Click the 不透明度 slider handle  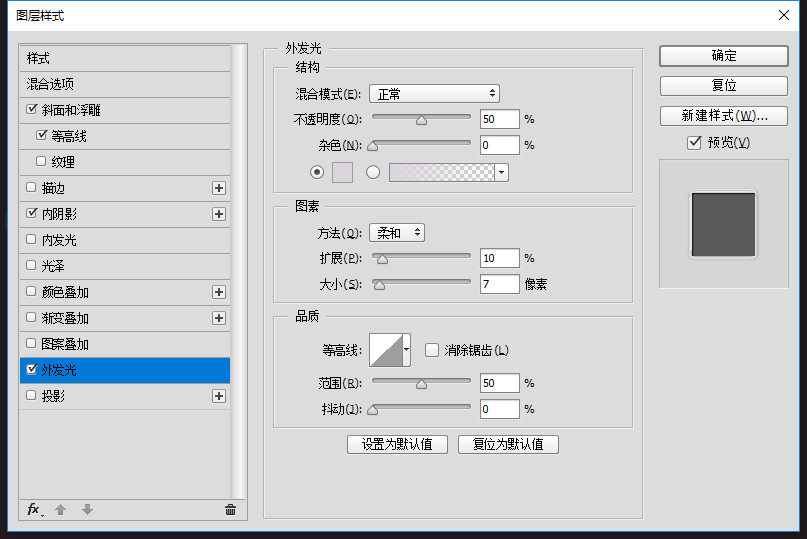[x=422, y=120]
